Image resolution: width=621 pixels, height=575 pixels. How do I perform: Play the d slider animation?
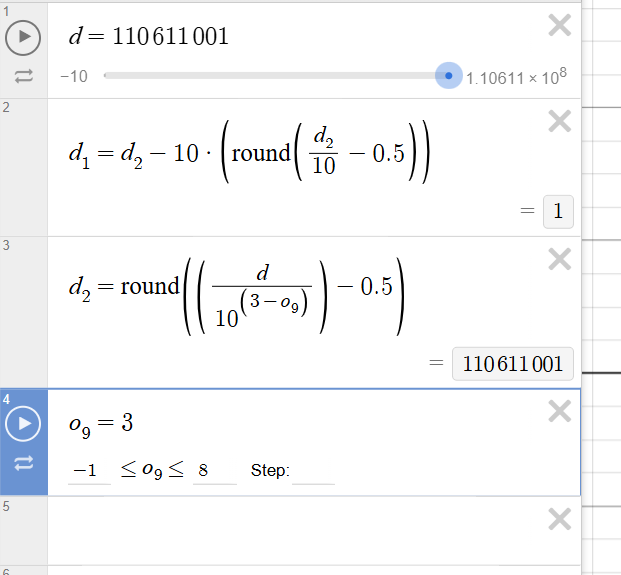click(x=23, y=38)
